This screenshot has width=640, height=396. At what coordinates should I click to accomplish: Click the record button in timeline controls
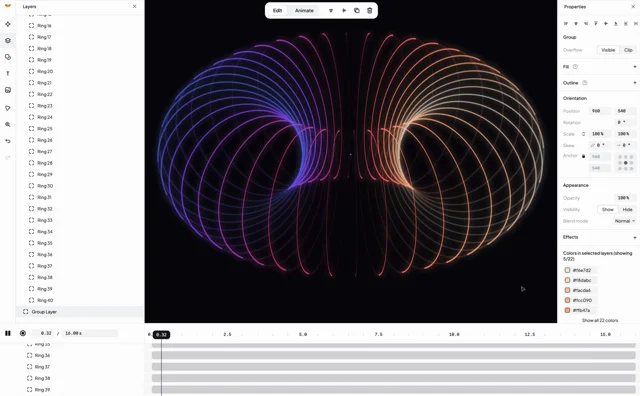pos(23,334)
